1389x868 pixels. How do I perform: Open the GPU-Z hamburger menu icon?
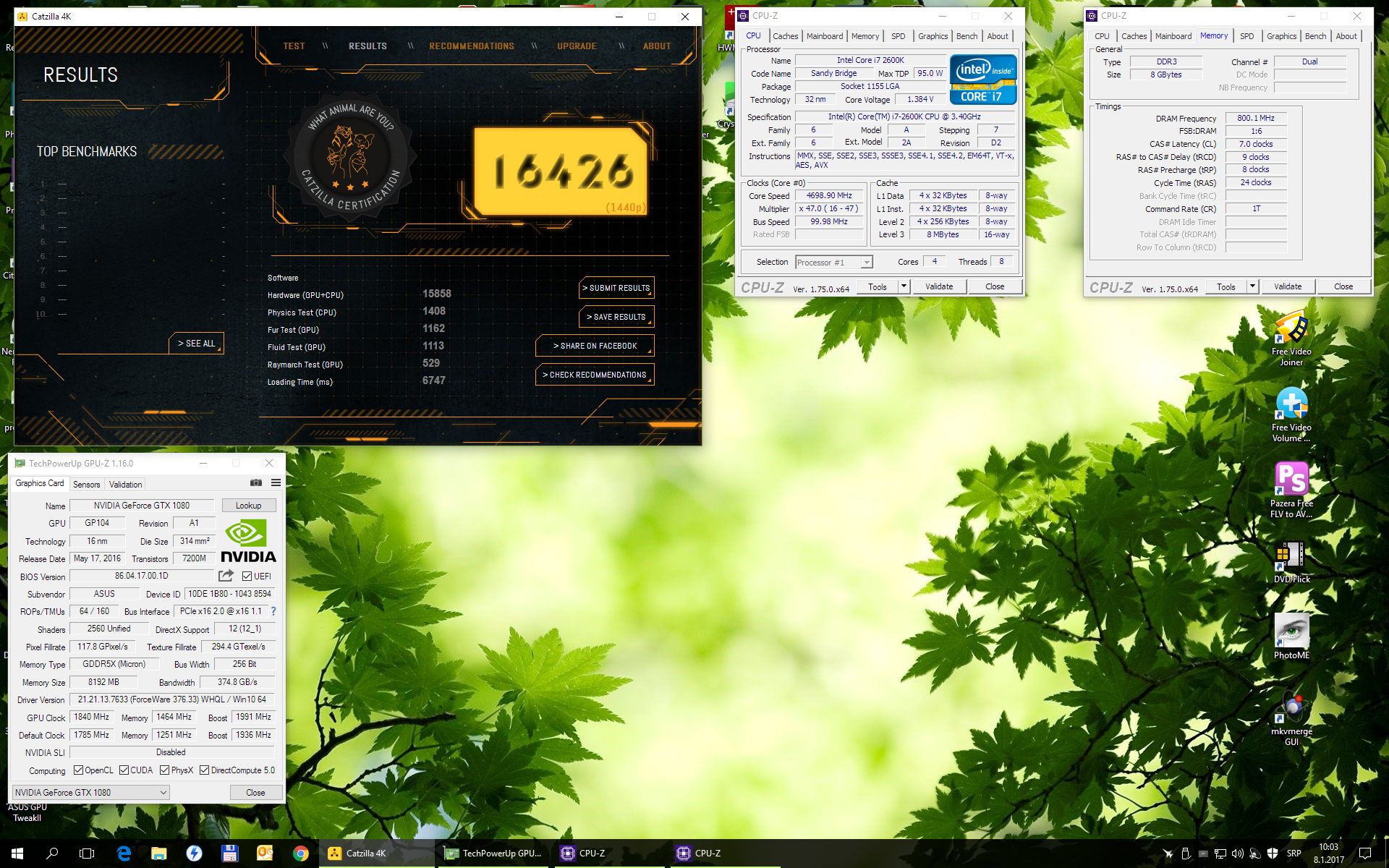click(276, 482)
